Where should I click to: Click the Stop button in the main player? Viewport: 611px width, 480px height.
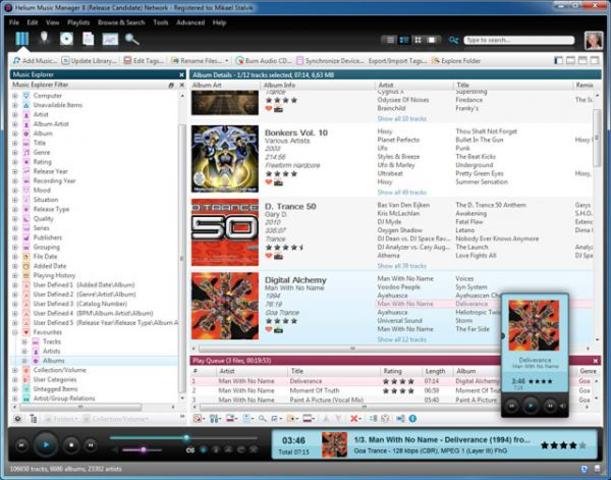[71, 445]
